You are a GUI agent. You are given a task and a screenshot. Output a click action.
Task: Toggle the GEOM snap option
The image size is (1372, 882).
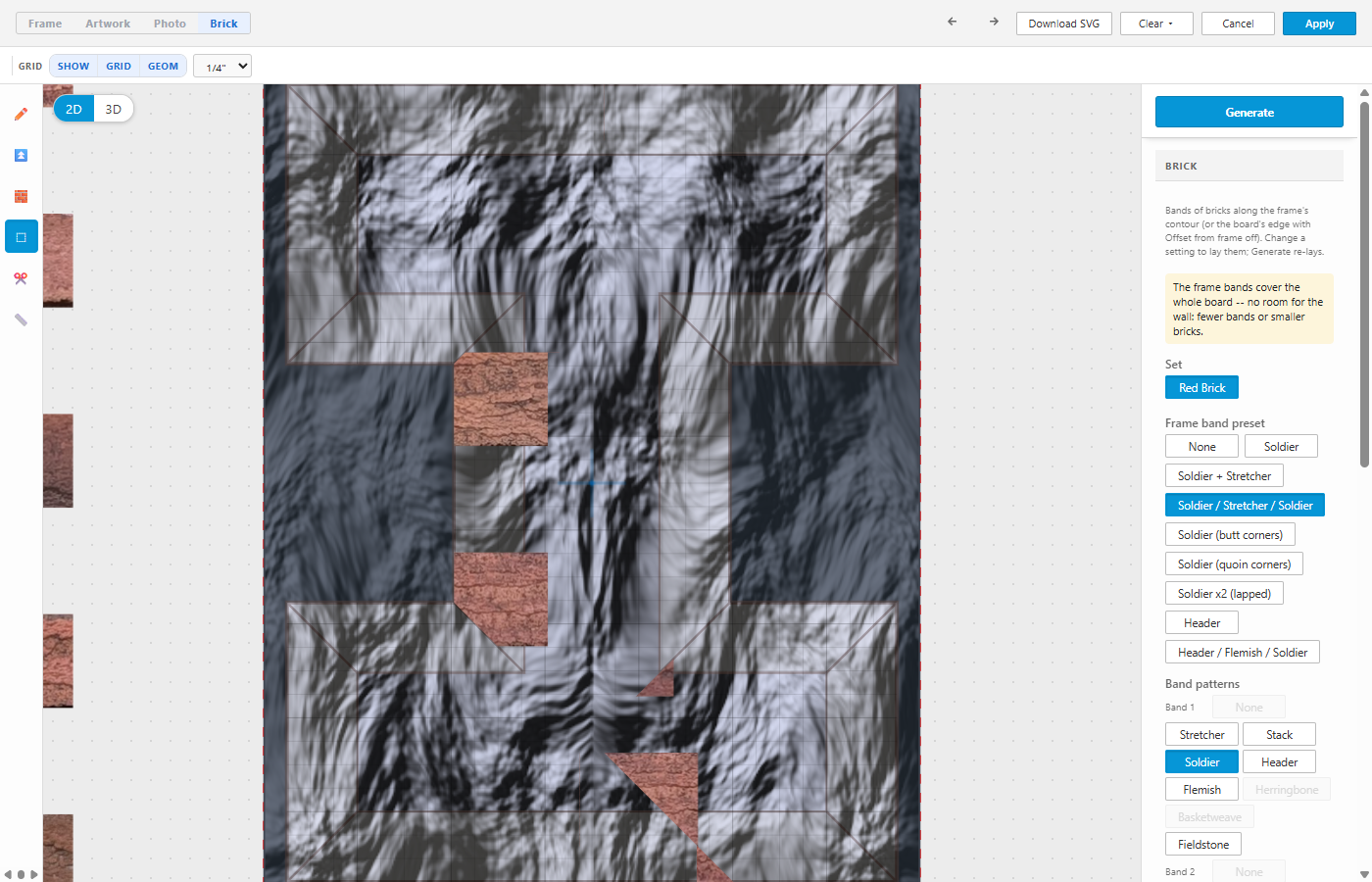(x=164, y=66)
